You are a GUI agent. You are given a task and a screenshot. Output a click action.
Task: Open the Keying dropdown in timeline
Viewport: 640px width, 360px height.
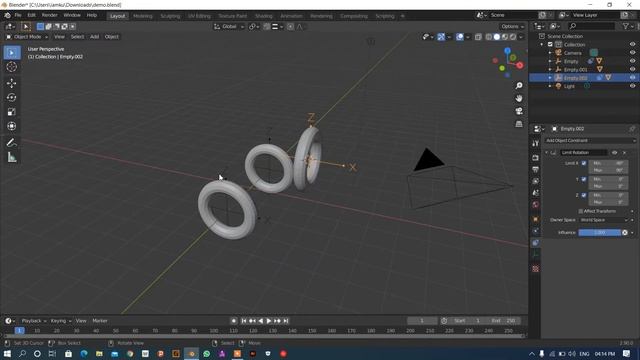(x=61, y=321)
